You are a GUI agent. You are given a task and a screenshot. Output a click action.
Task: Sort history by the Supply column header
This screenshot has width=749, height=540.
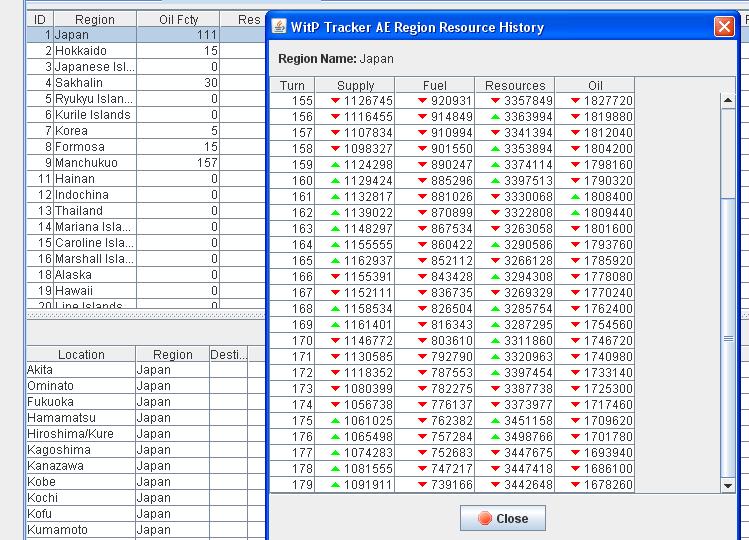tap(355, 85)
